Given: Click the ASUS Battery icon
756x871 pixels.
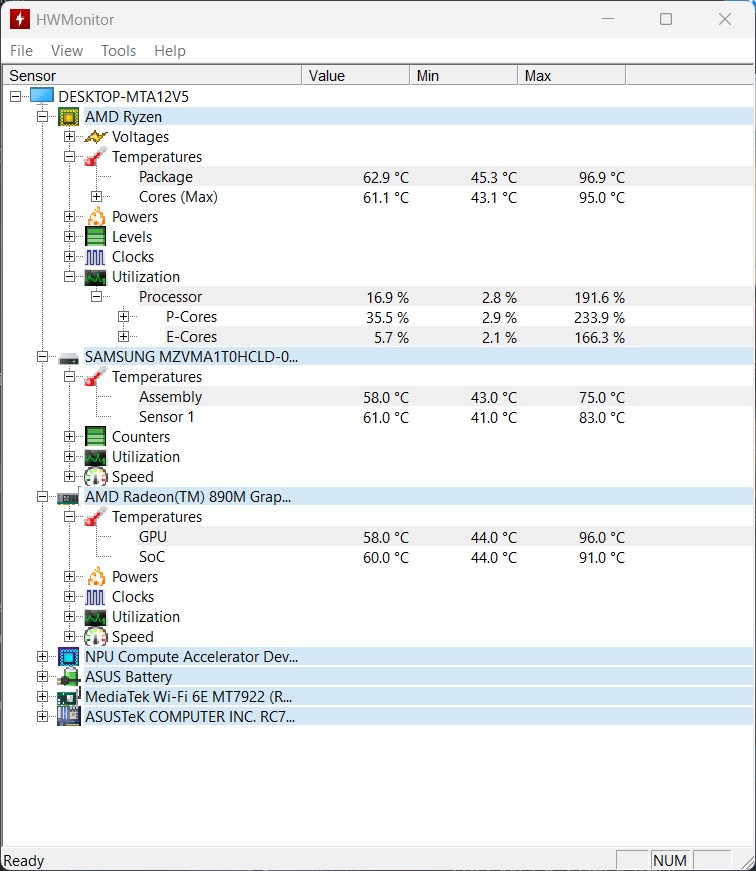Looking at the screenshot, I should tap(68, 677).
